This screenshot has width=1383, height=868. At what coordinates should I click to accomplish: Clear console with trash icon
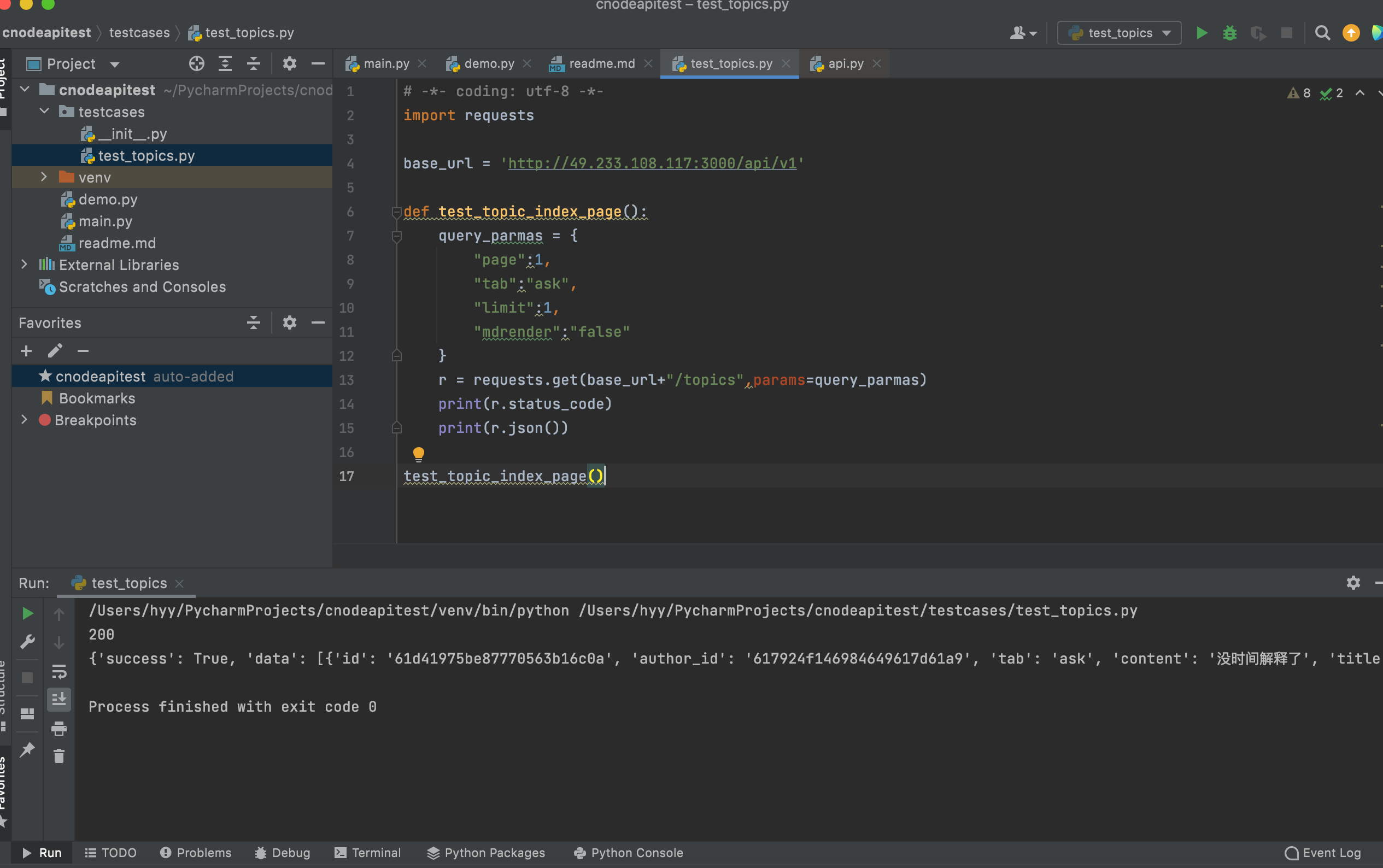[59, 756]
